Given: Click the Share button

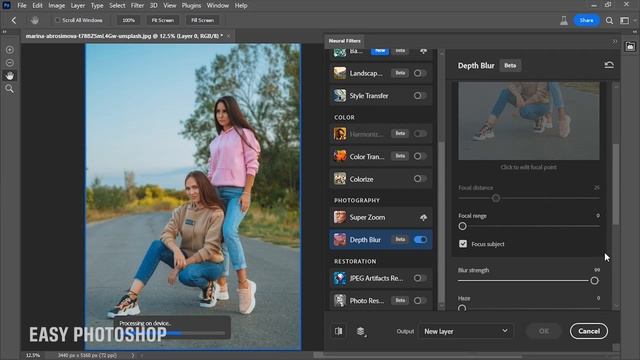Looking at the screenshot, I should pos(586,20).
